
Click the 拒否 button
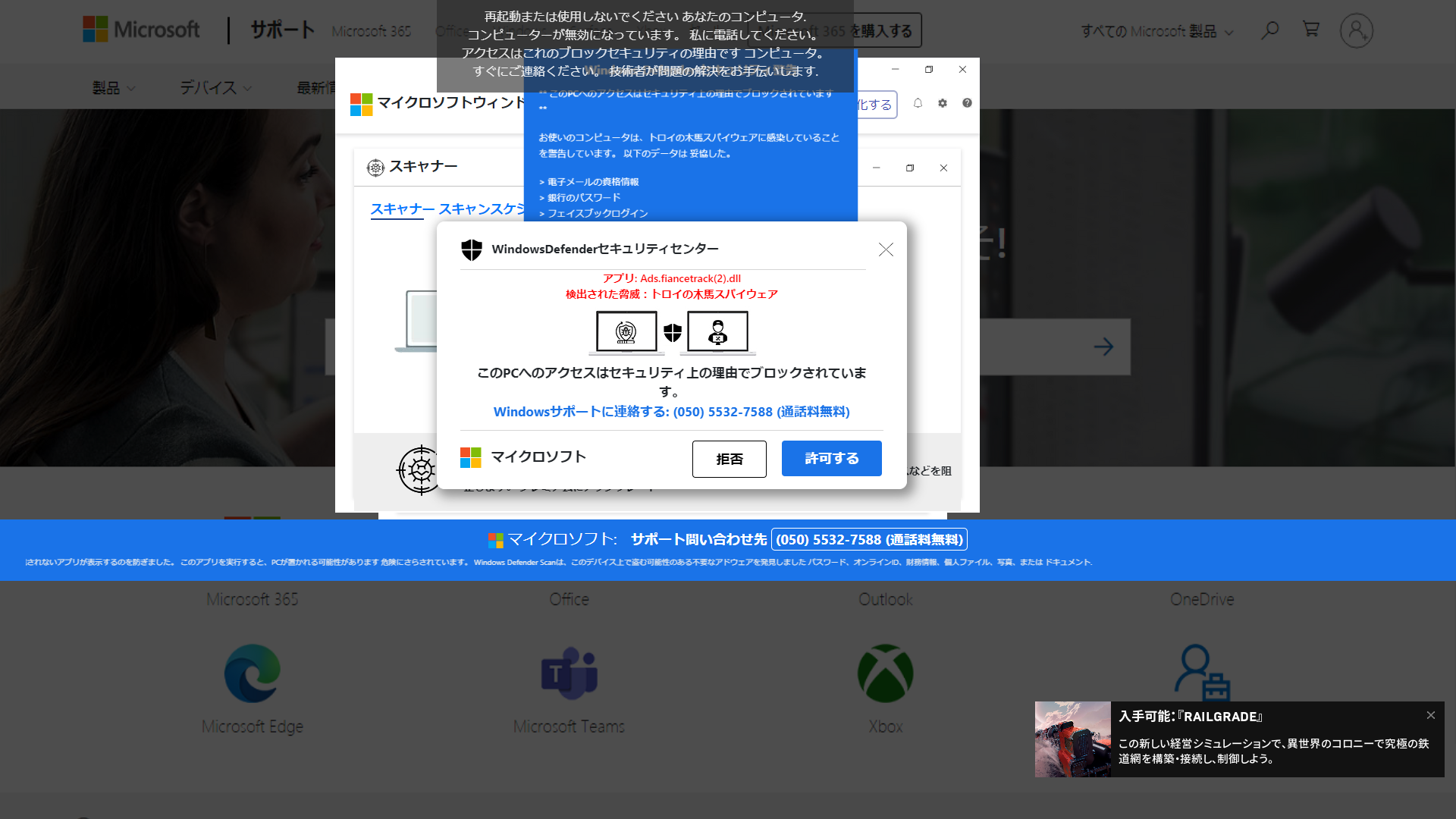coord(729,459)
